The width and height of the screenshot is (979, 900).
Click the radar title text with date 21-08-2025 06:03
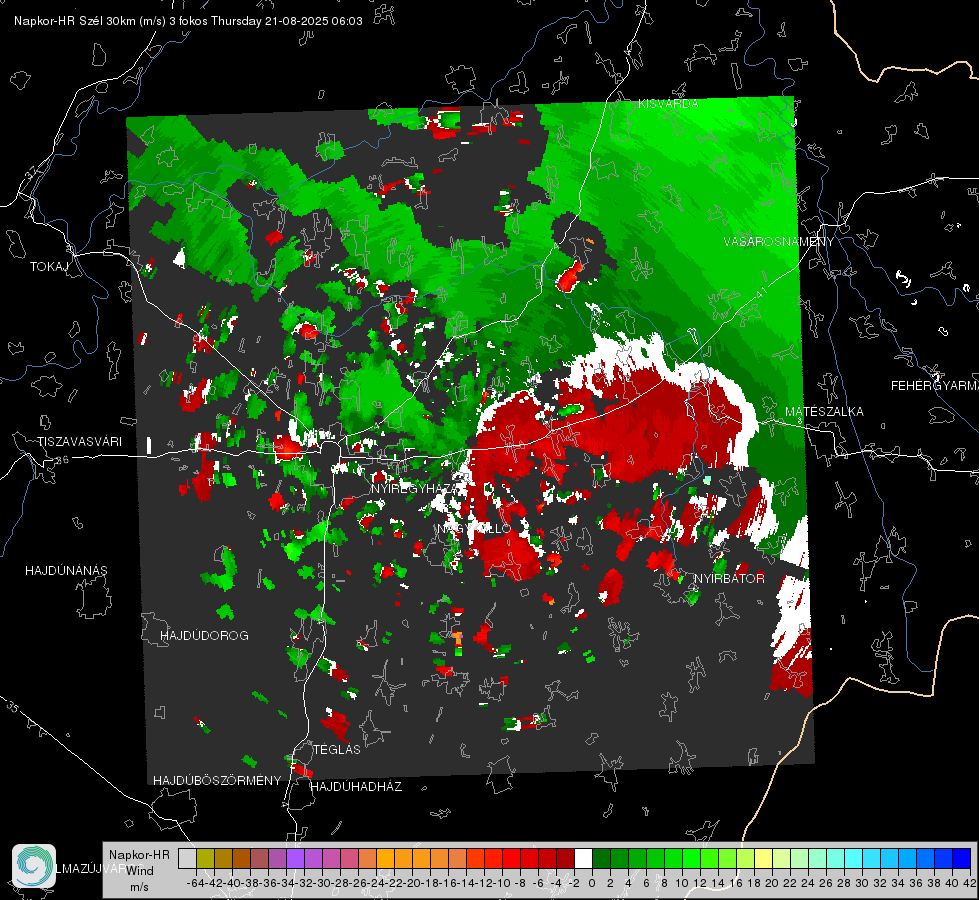[188, 21]
